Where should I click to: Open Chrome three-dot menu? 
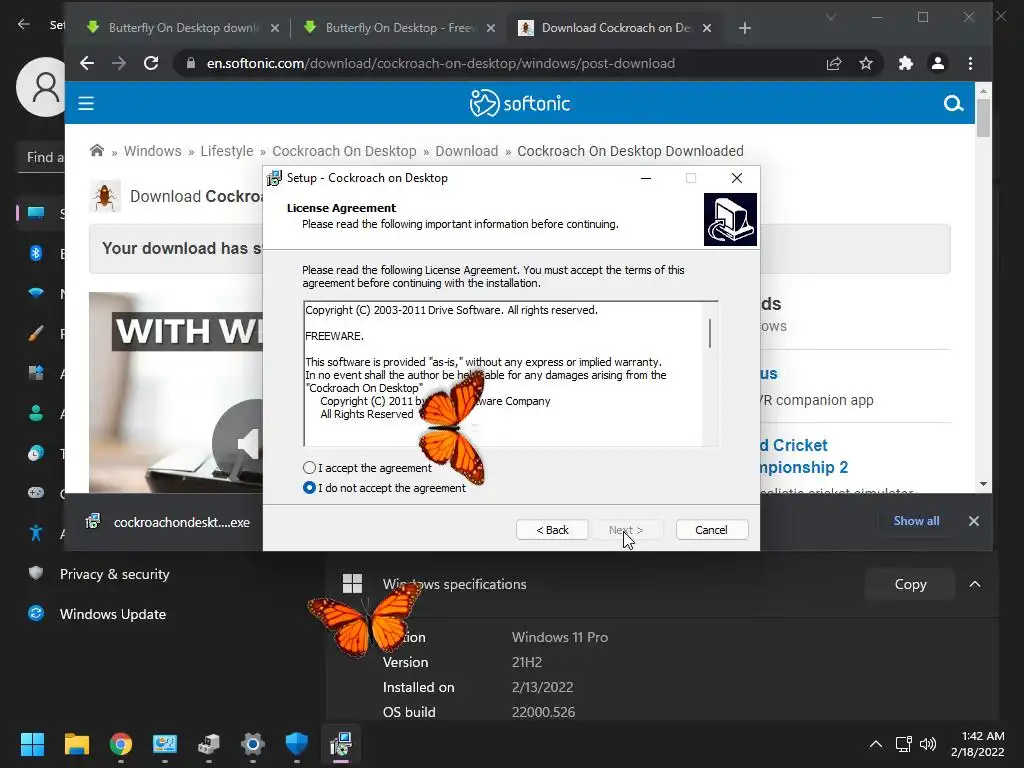pyautogui.click(x=970, y=63)
